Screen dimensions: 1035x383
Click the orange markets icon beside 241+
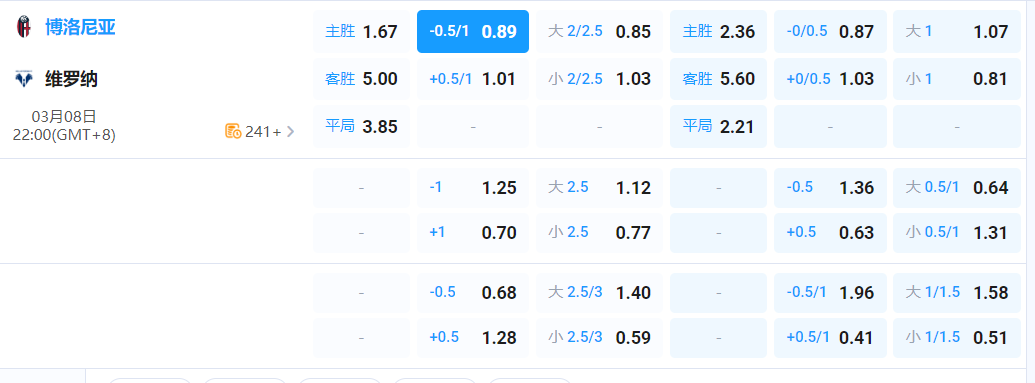233,131
